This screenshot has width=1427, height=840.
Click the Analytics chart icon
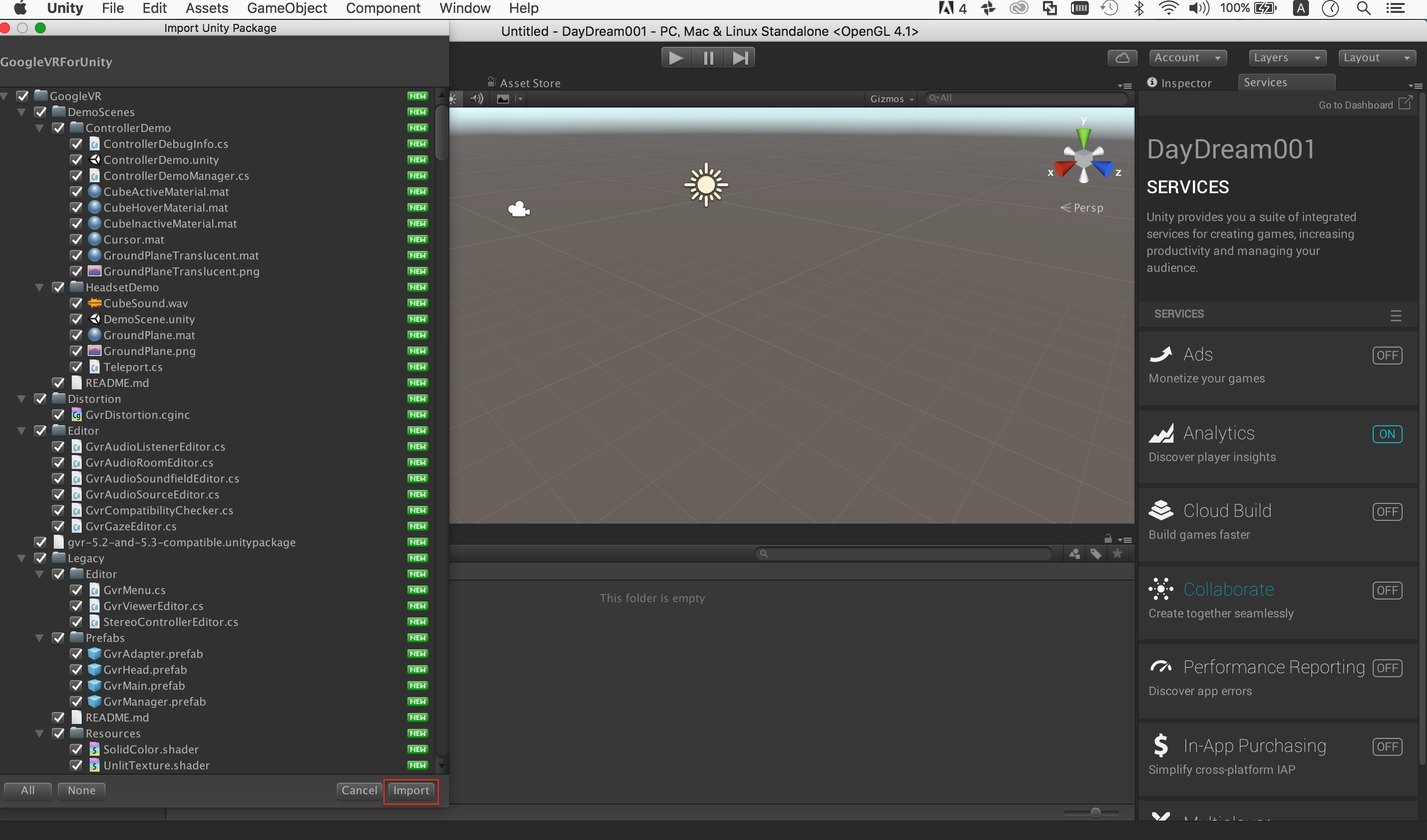(1161, 433)
